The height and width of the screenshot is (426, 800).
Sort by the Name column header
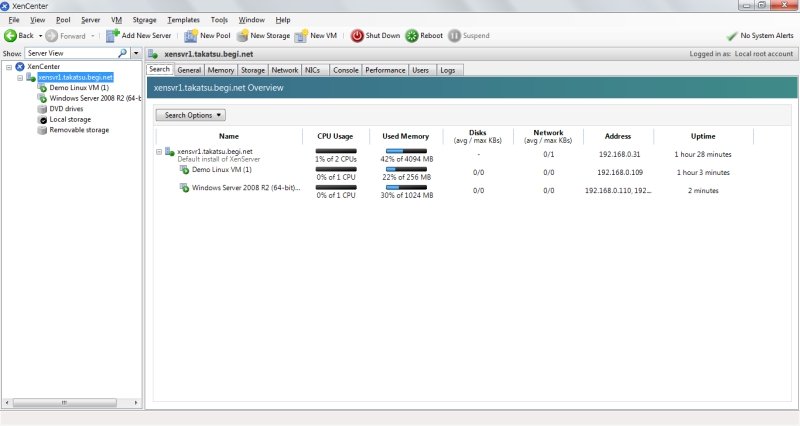[229, 136]
